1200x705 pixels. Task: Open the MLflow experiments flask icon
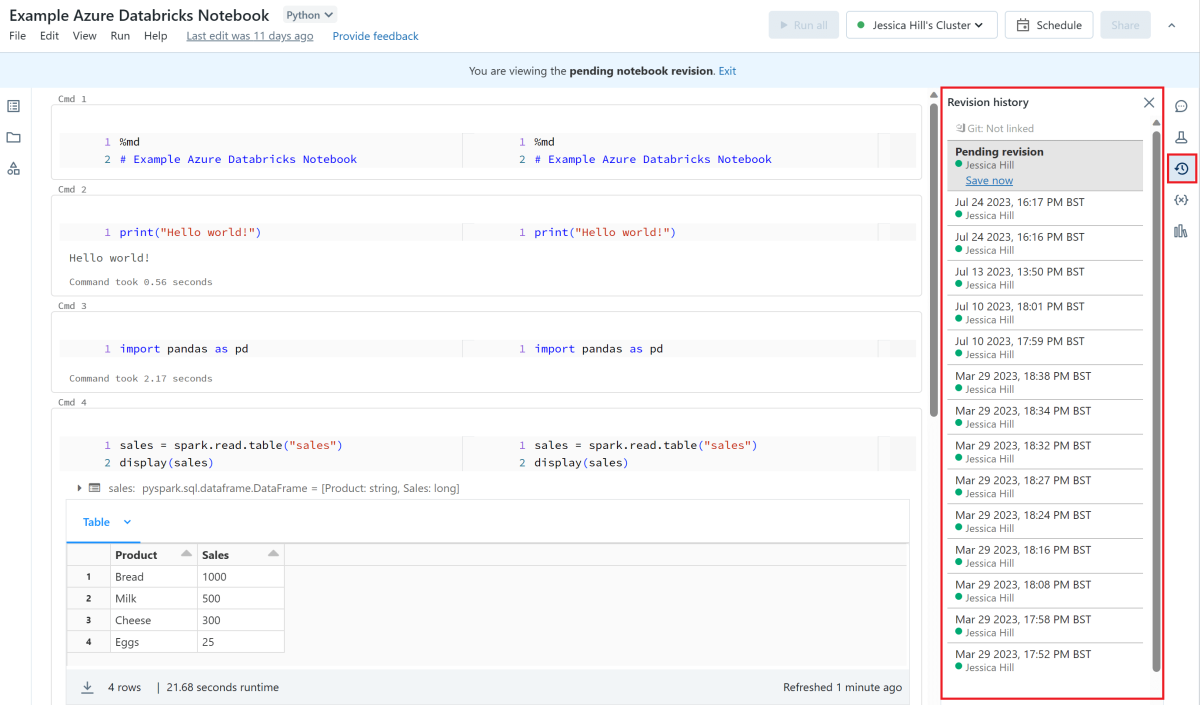coord(1181,137)
